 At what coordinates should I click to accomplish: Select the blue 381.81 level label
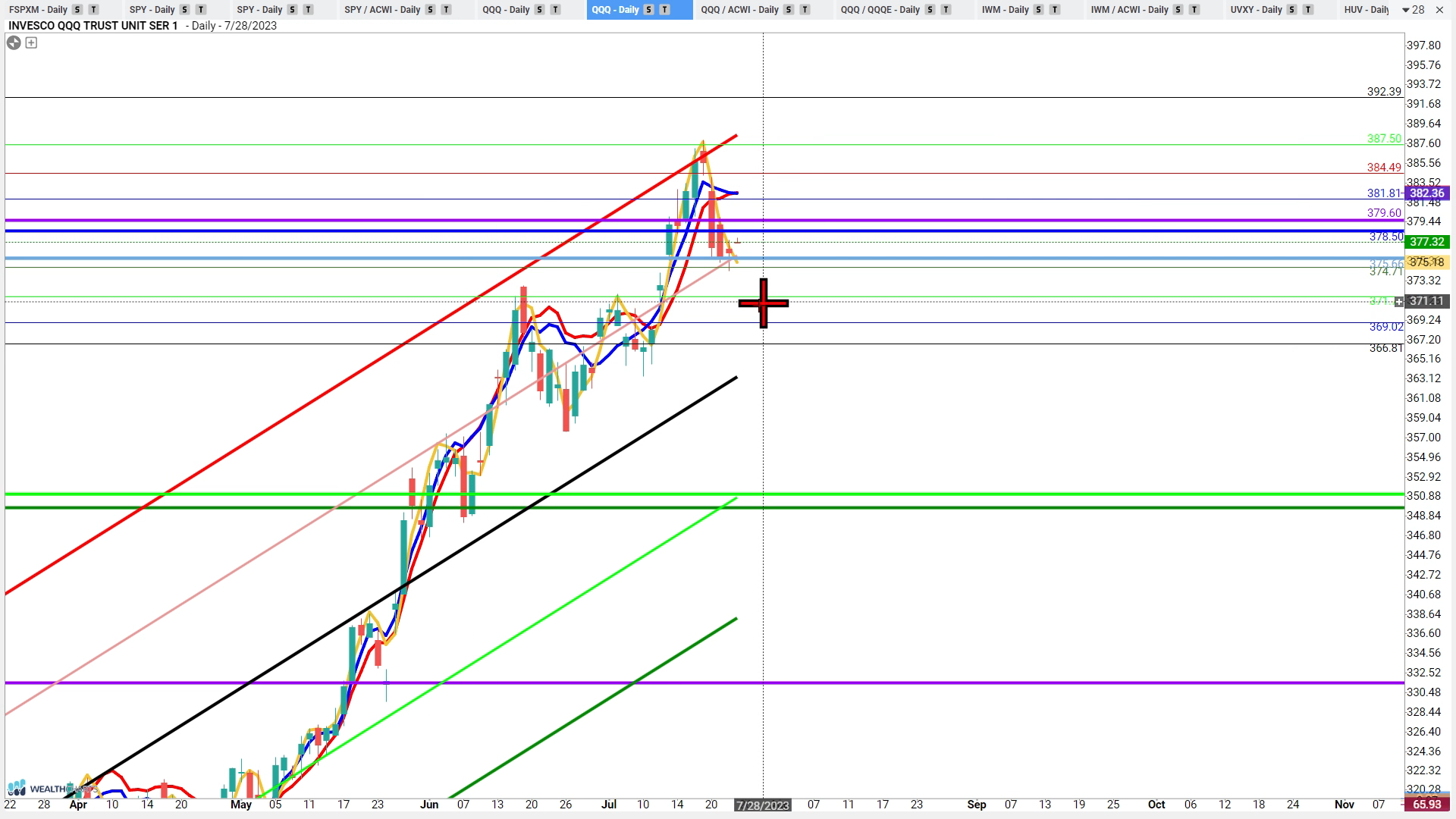click(1384, 193)
